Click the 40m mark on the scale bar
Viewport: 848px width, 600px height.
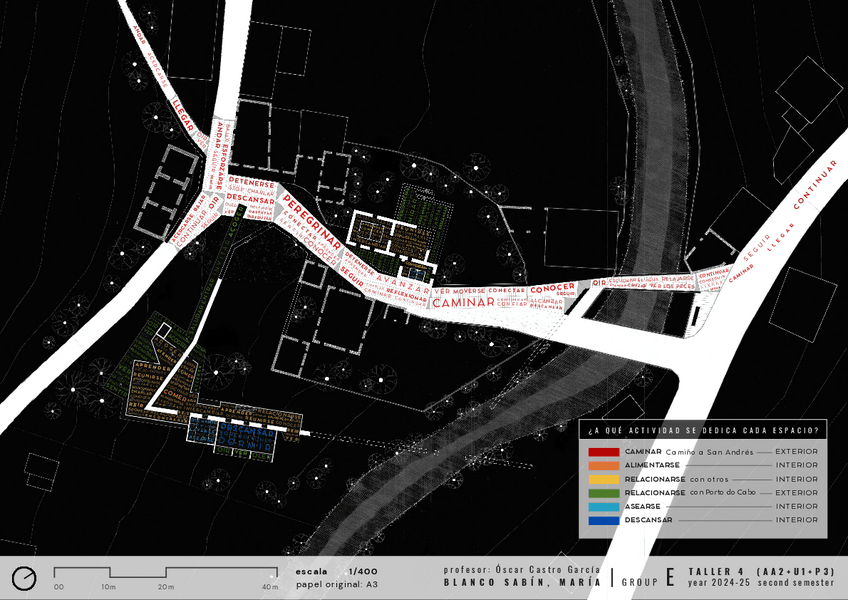[269, 587]
